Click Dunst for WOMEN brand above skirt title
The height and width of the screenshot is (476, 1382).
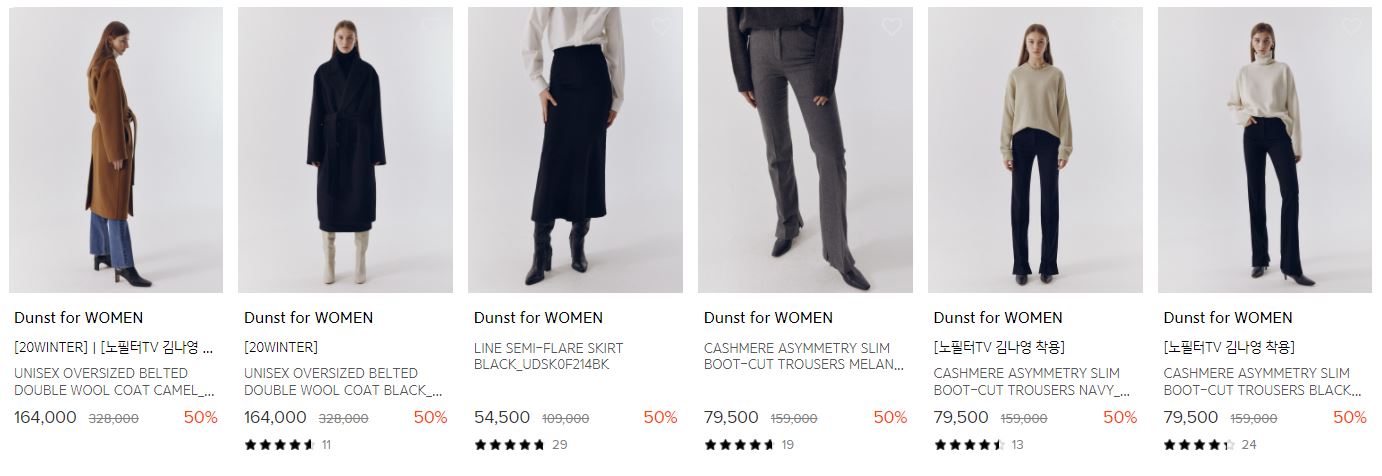(x=538, y=318)
